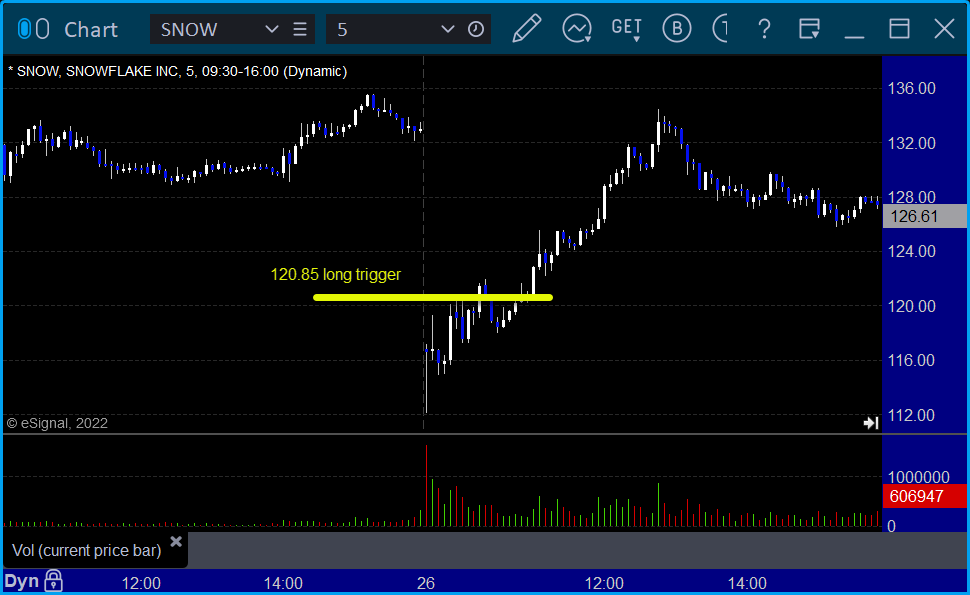Open the SNOW symbol dropdown arrow
The width and height of the screenshot is (970, 595).
[x=271, y=29]
